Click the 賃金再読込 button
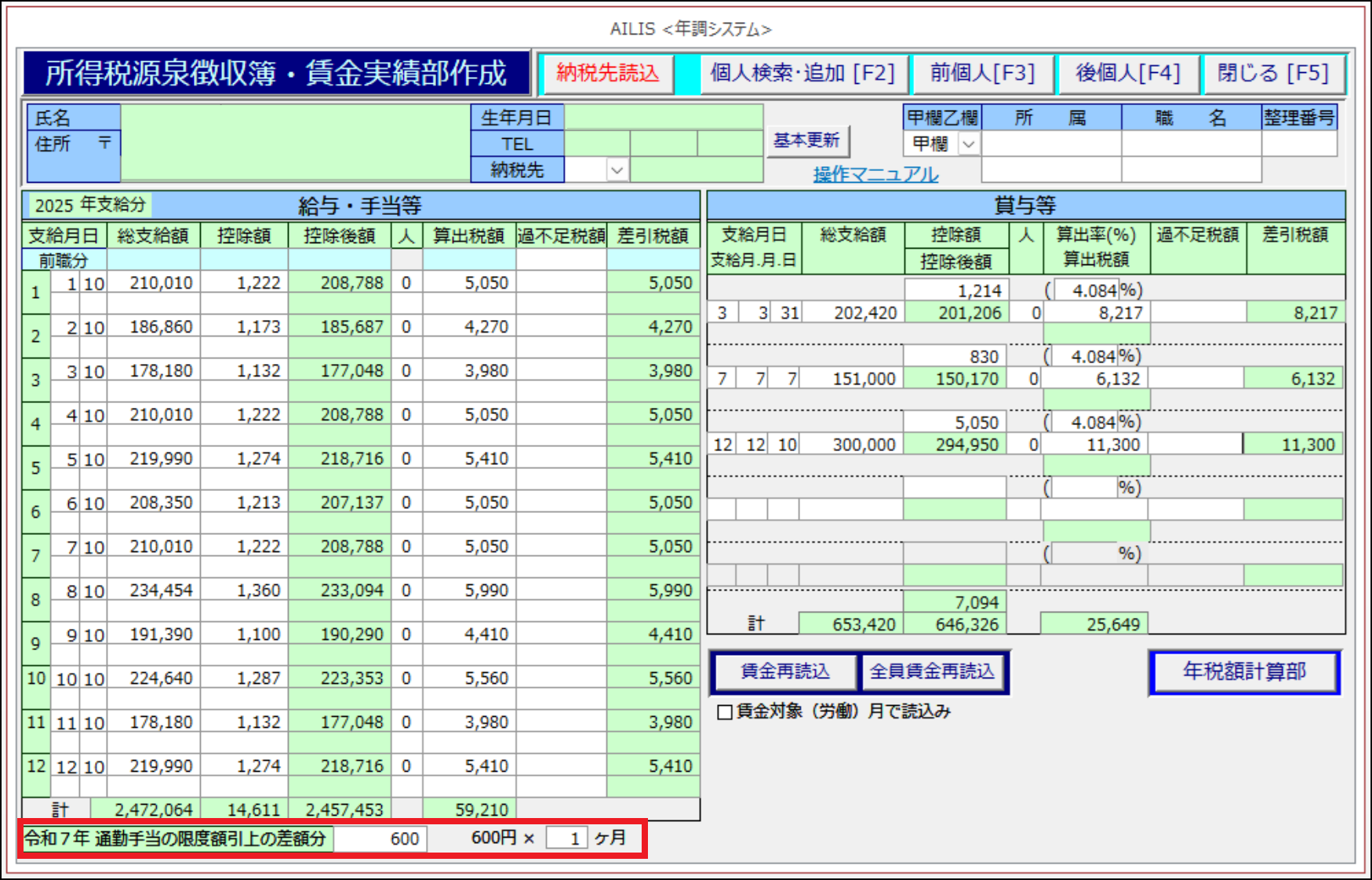Screen dimensions: 1372x880 tap(784, 671)
